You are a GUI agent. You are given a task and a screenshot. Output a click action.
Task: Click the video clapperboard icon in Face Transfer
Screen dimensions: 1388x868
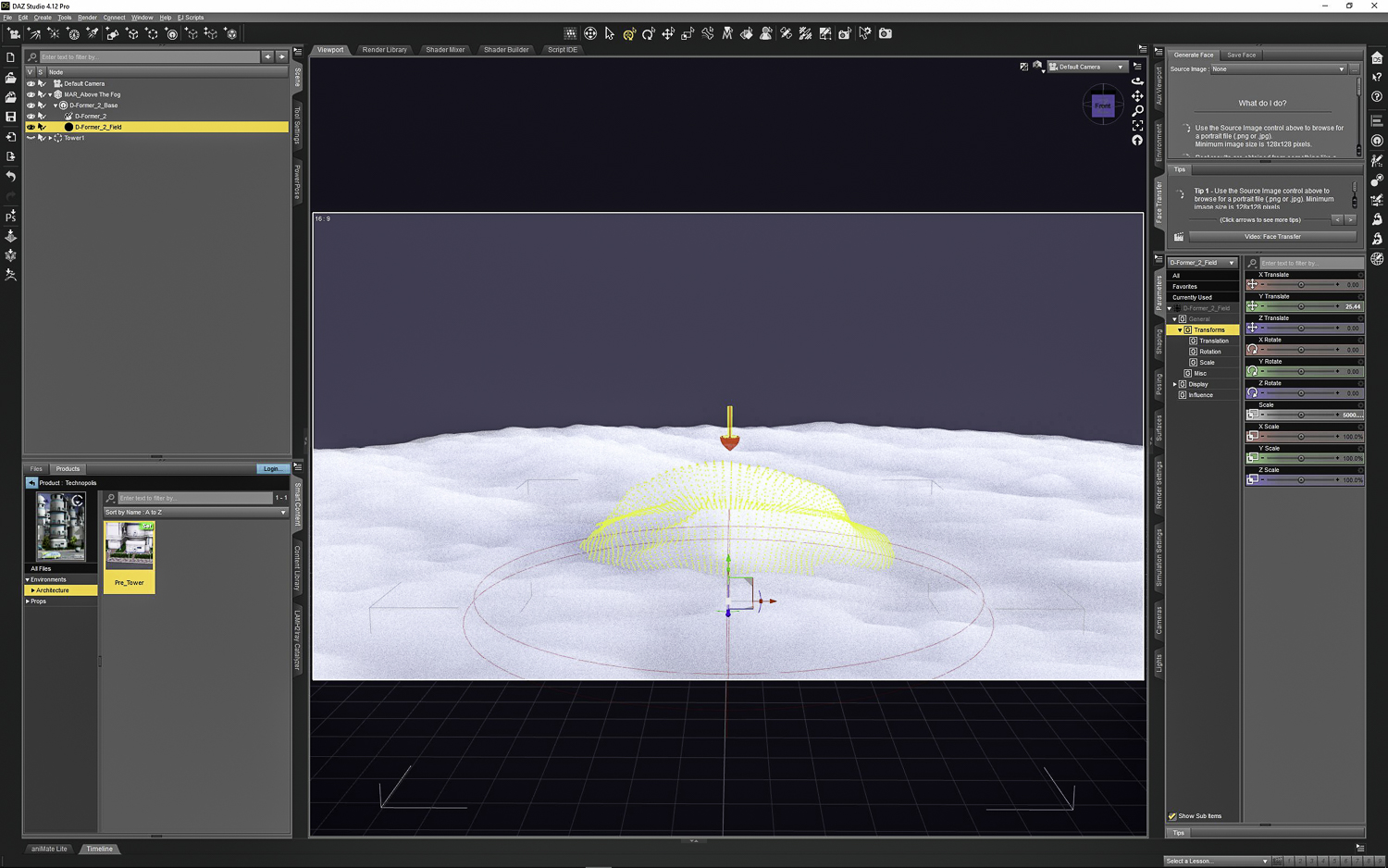coord(1179,237)
